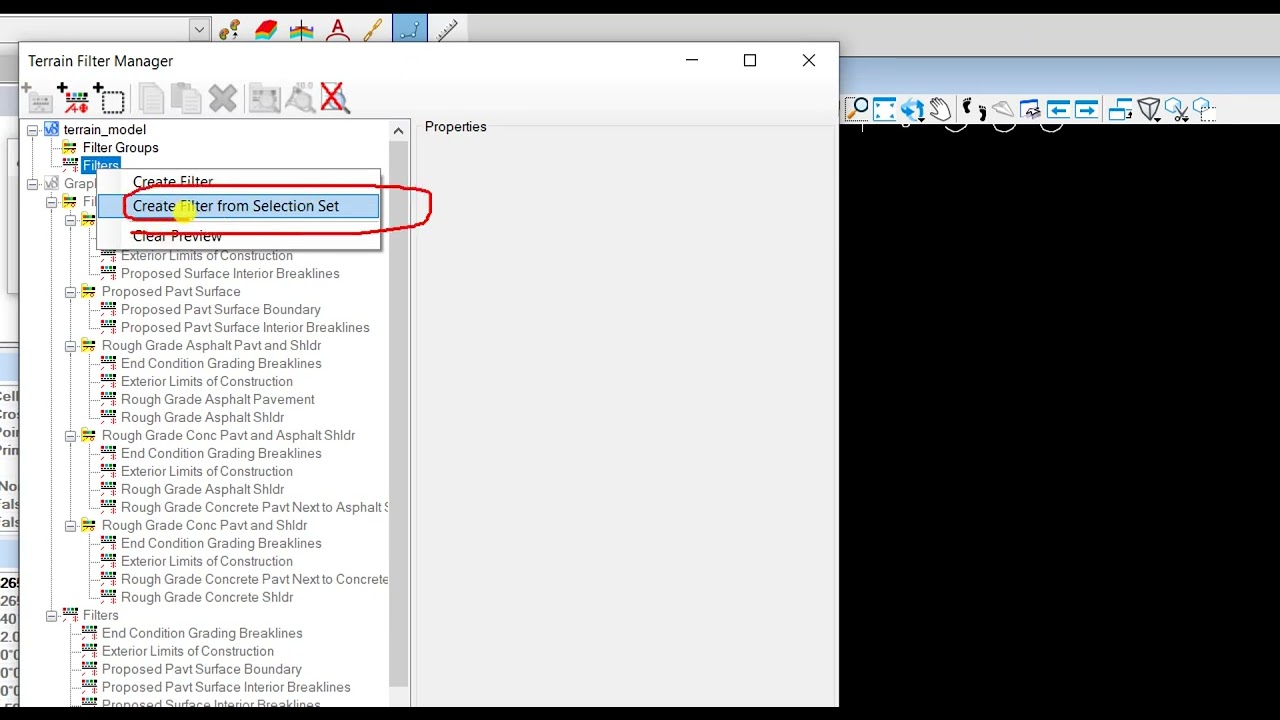Click the color palette icon in top toolbar
This screenshot has width=1280, height=720.
229,30
